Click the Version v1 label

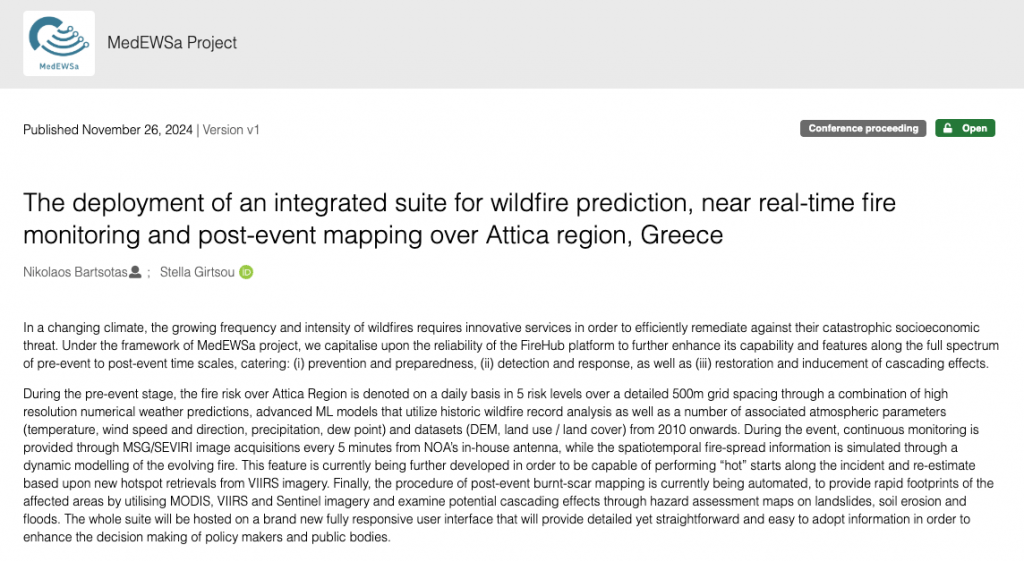coord(231,130)
